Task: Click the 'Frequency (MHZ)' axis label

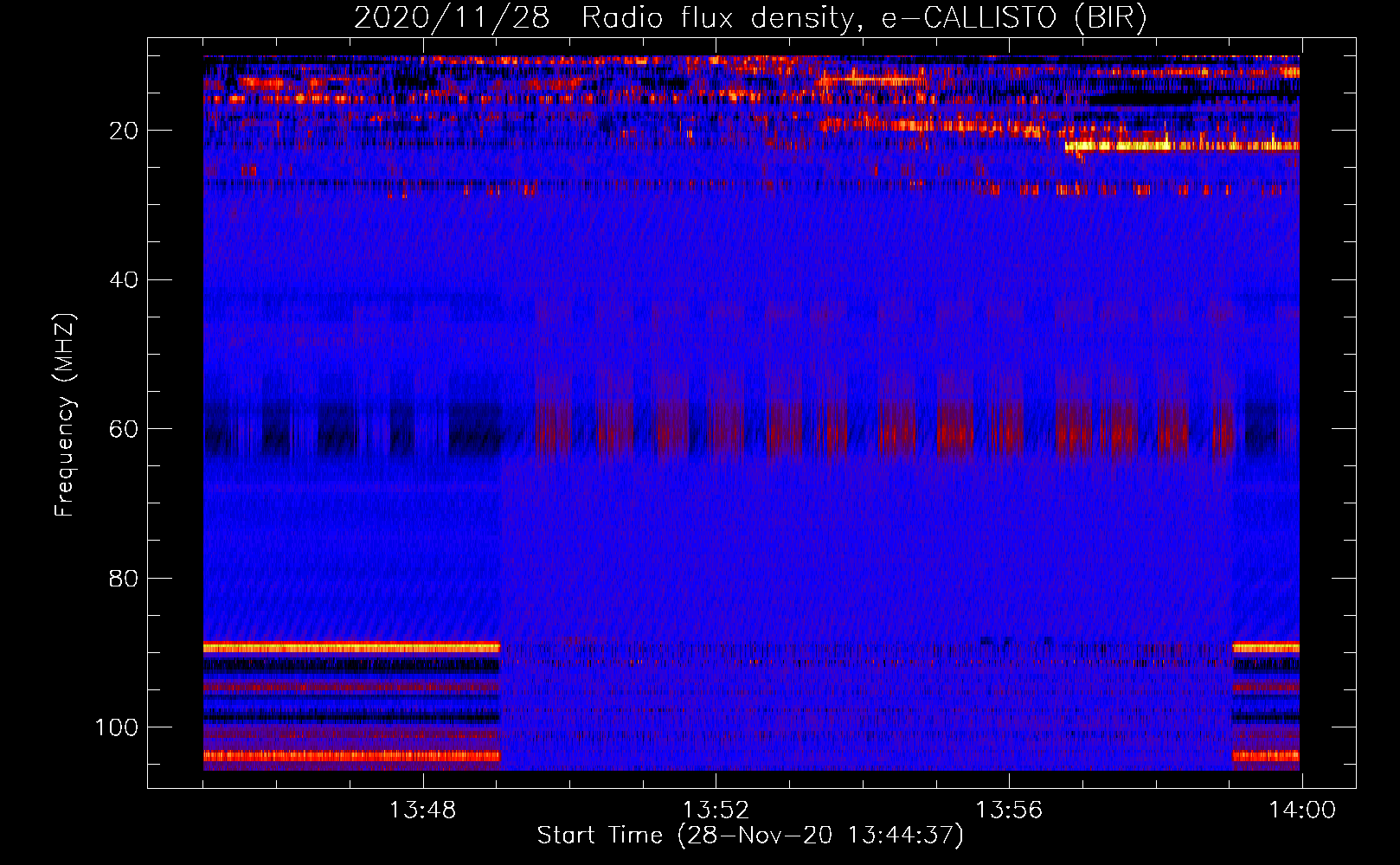Action: click(x=65, y=415)
